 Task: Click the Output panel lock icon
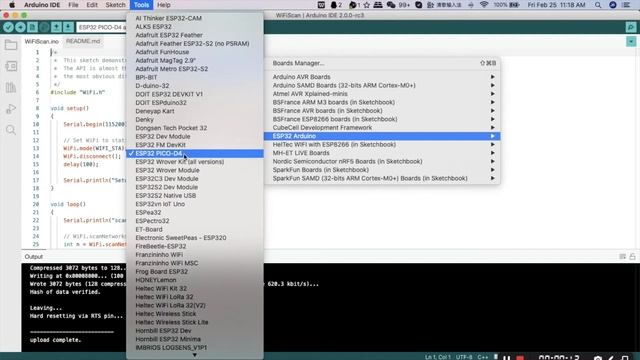632,256
